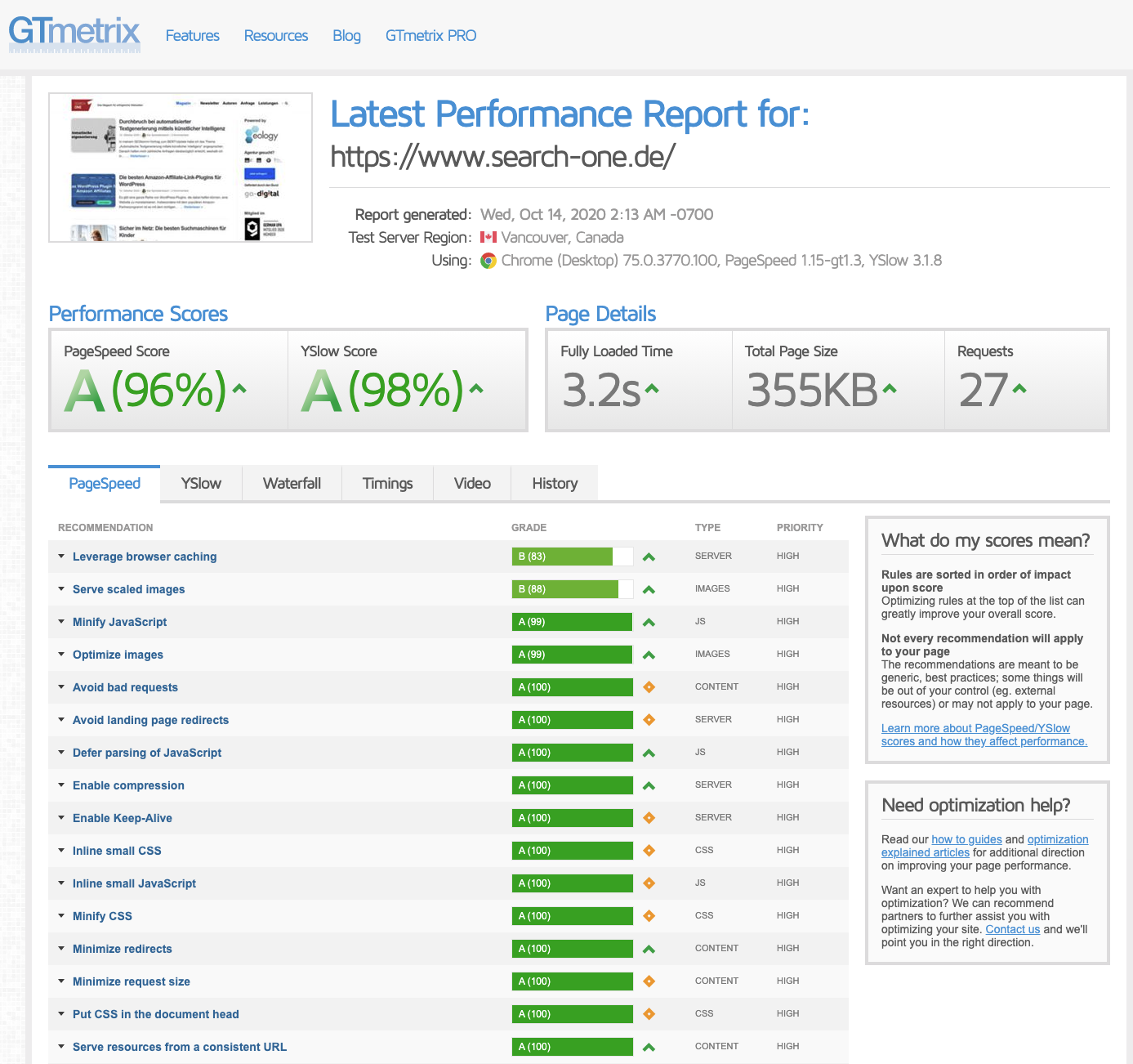The width and height of the screenshot is (1133, 1064).
Task: Click green up arrow beside Minimize redirects grade
Action: (649, 949)
